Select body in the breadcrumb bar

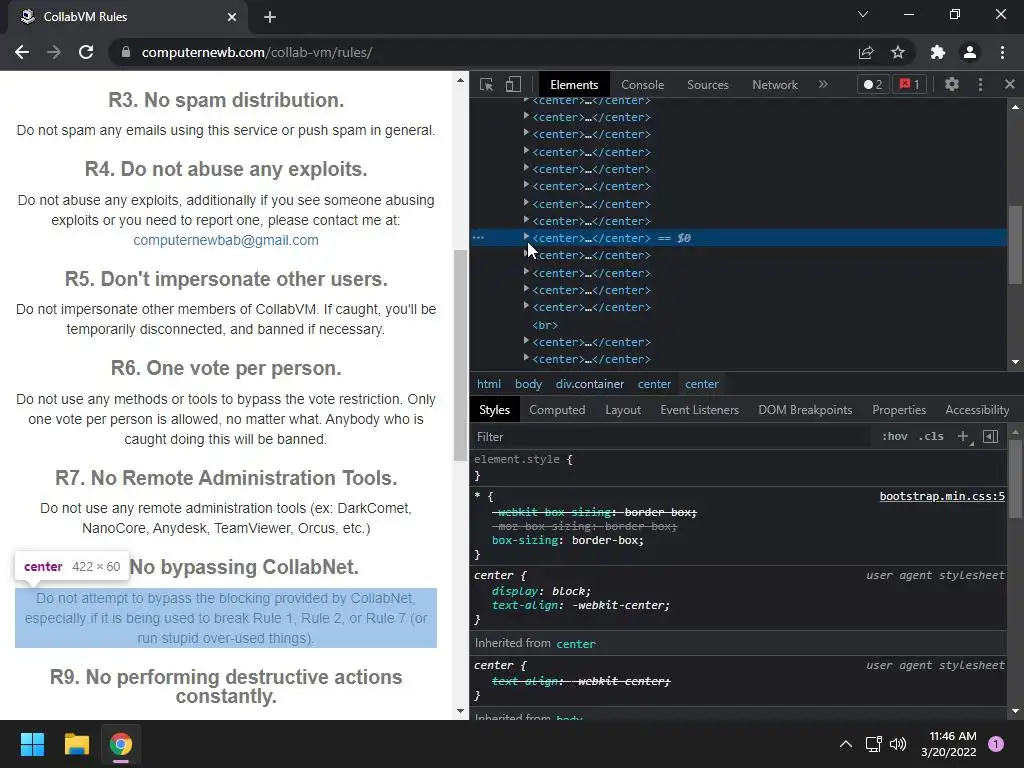(528, 384)
